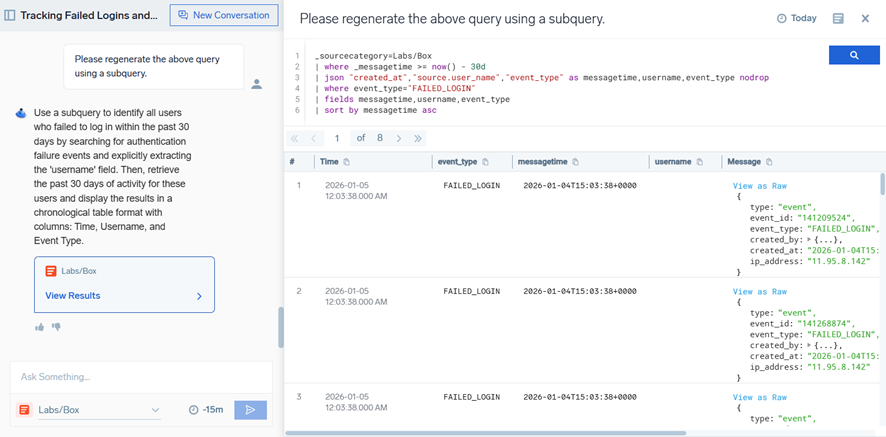Open the -15m time range selector
This screenshot has height=437, width=886.
(x=206, y=410)
